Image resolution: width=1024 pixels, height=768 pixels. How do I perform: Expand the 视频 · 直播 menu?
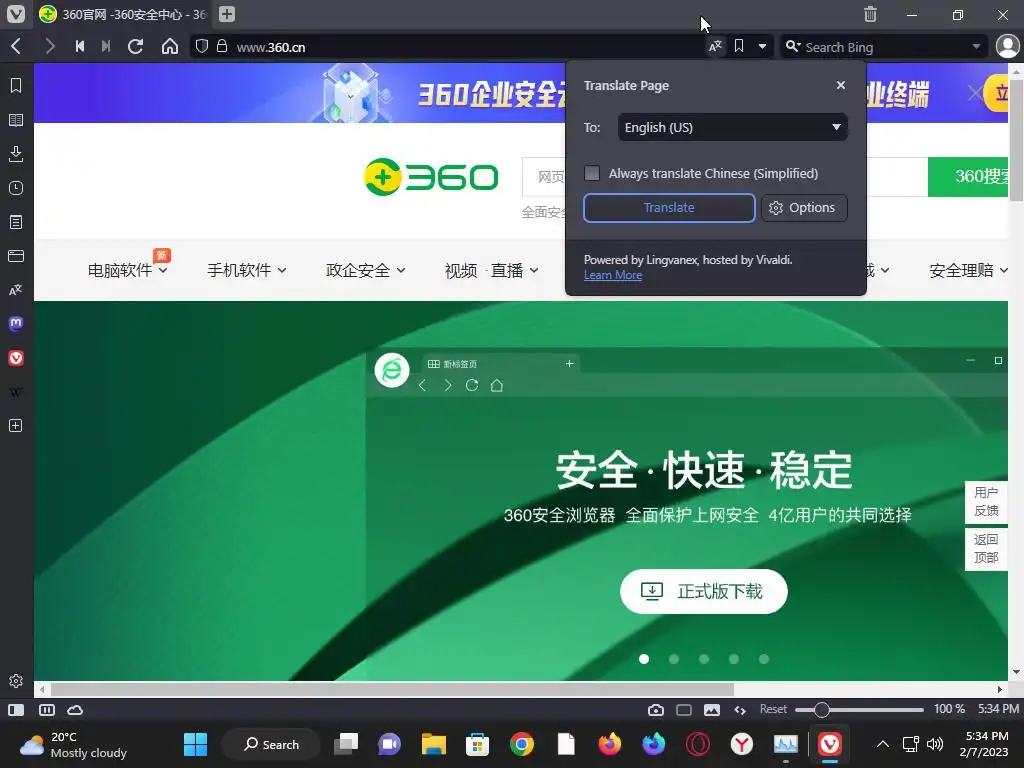pyautogui.click(x=491, y=270)
